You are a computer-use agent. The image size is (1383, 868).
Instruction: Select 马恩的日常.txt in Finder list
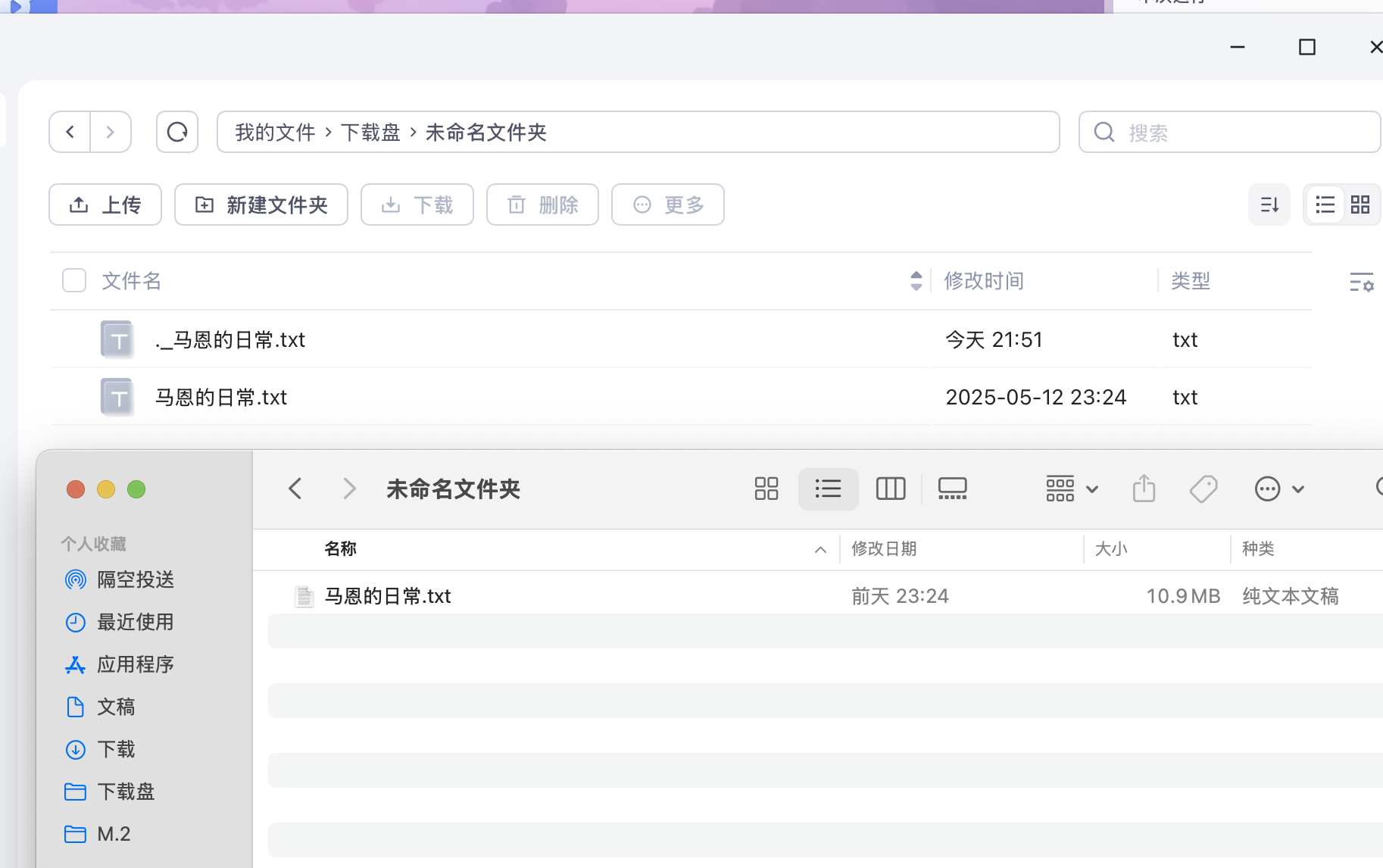(825, 596)
